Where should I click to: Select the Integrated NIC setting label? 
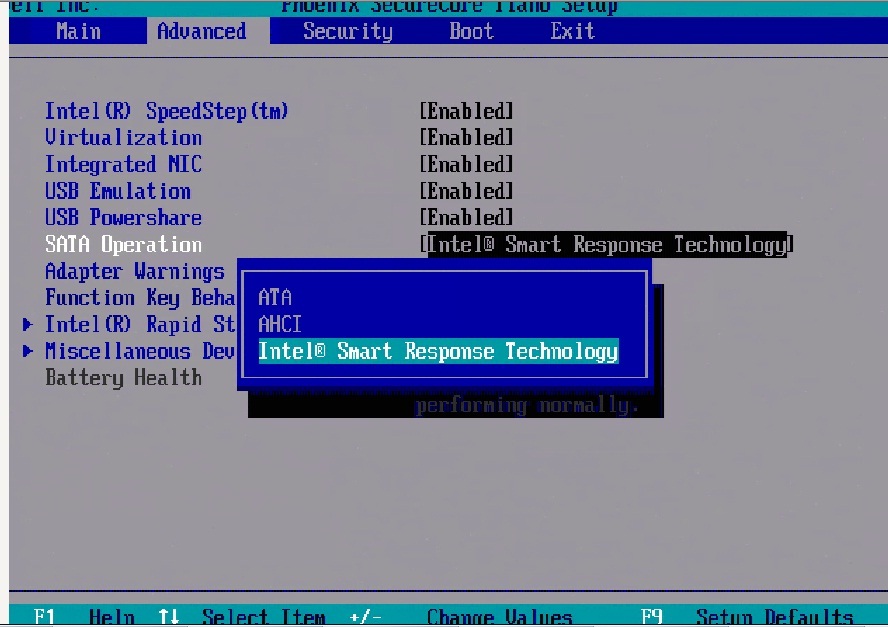tap(123, 164)
